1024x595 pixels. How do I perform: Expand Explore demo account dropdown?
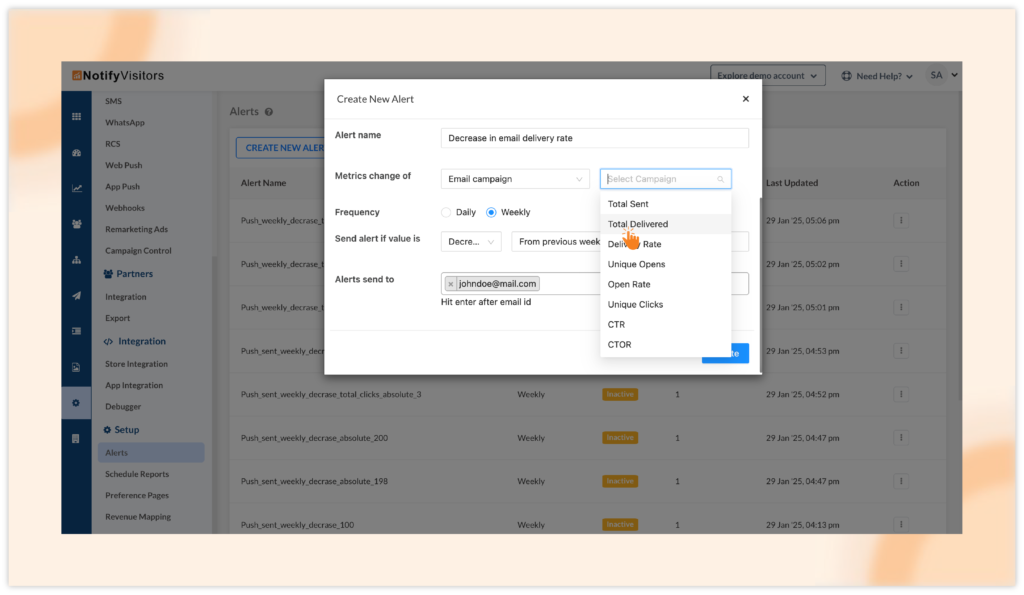point(767,76)
